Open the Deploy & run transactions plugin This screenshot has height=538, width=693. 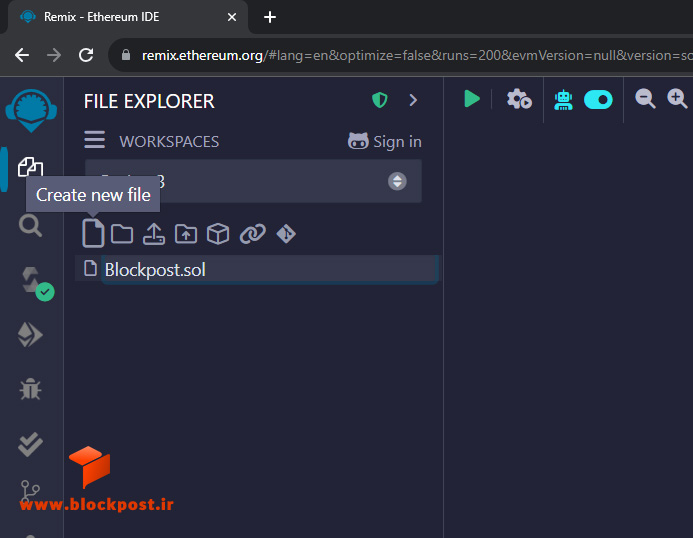click(x=30, y=335)
